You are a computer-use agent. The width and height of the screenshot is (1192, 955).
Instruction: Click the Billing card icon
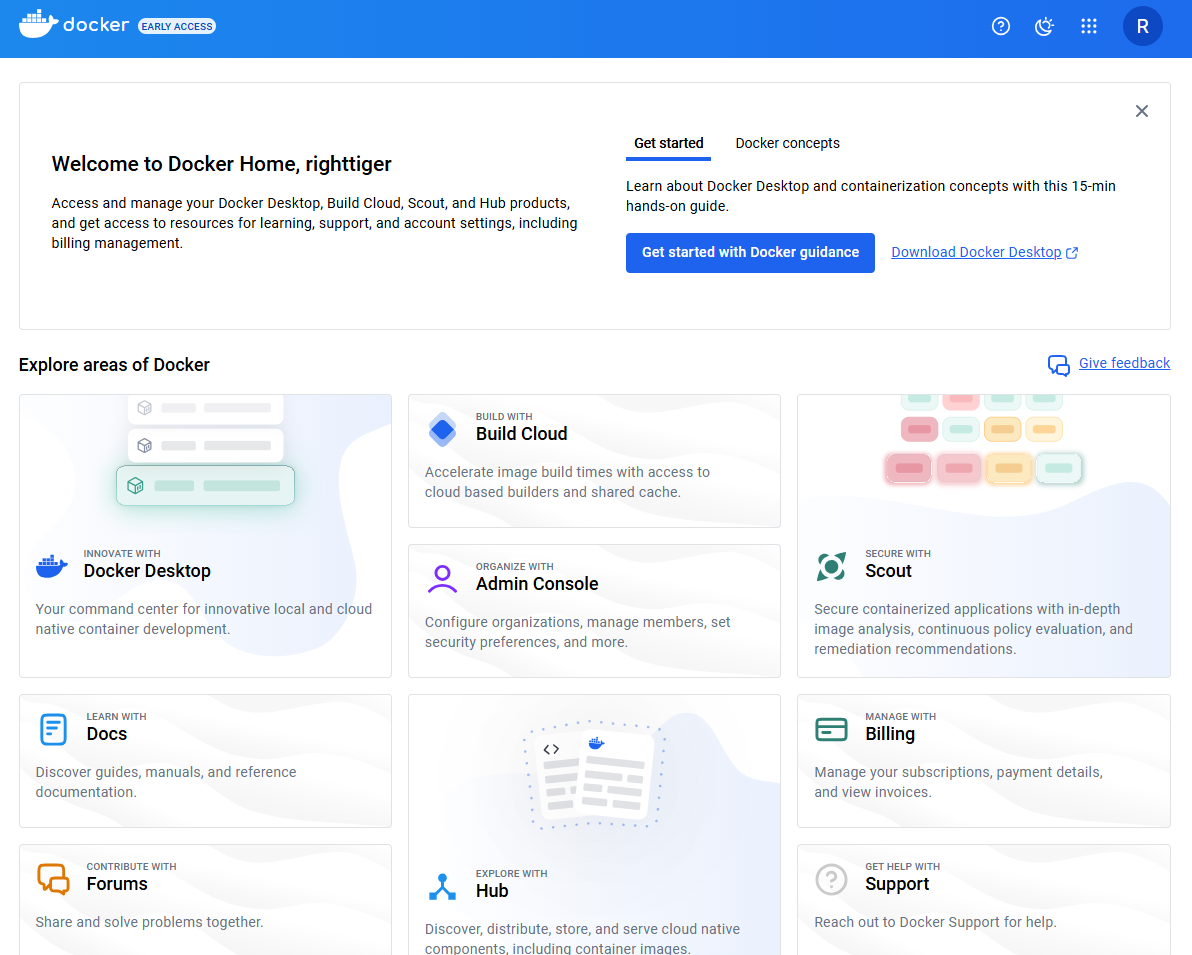tap(831, 729)
